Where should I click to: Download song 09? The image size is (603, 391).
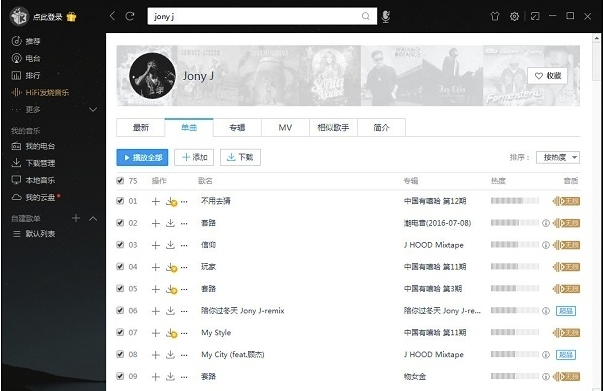coord(170,376)
